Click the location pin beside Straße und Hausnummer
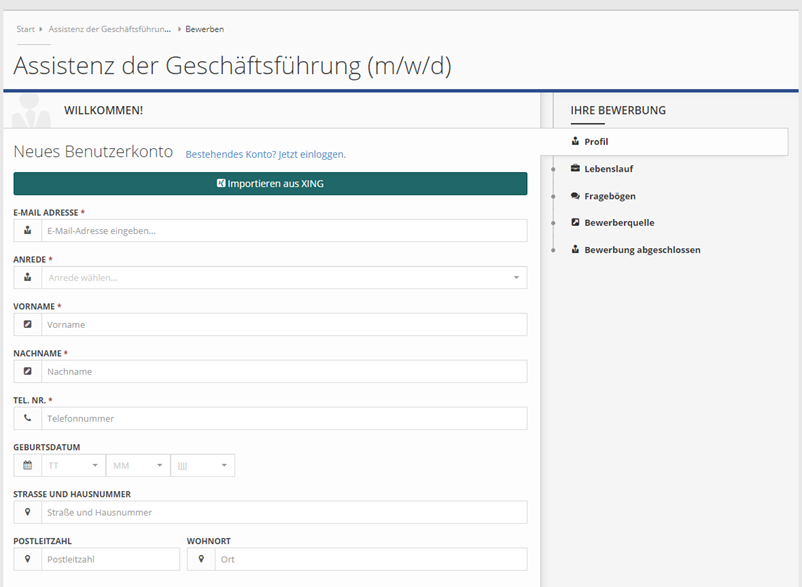Viewport: 802px width, 587px height. coord(28,512)
